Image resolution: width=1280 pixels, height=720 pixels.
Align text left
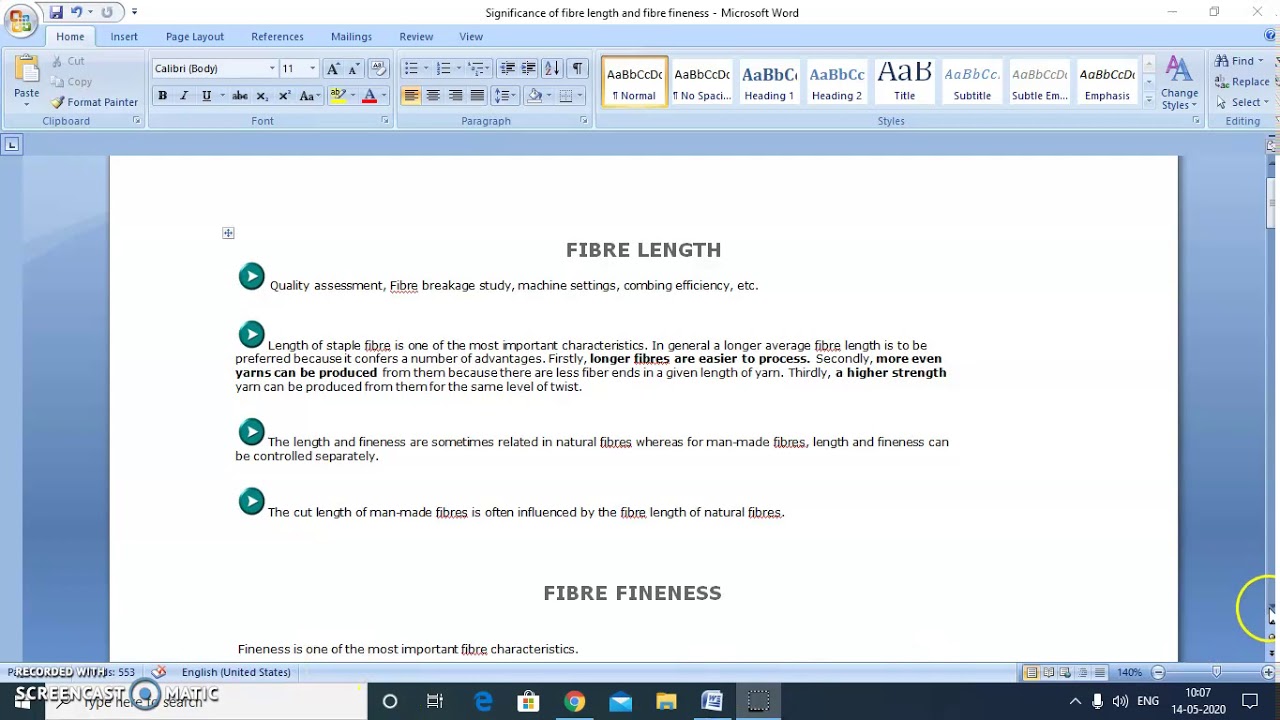pyautogui.click(x=411, y=96)
